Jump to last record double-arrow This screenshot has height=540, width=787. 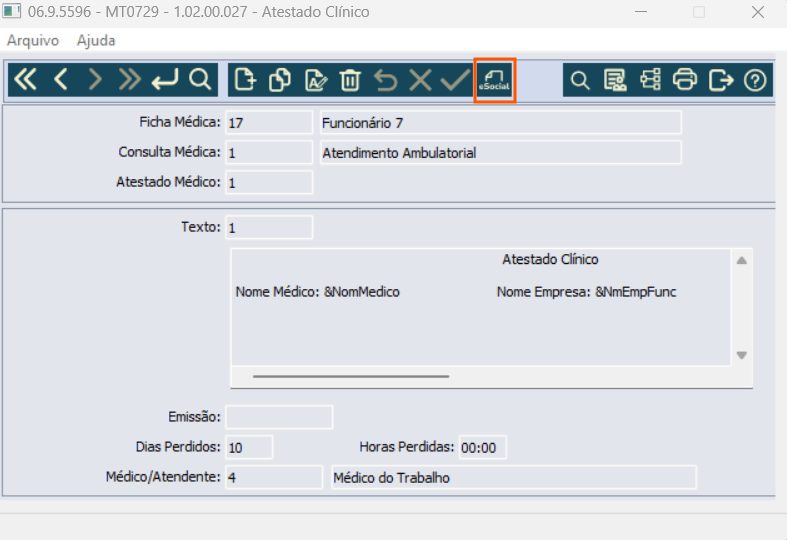point(129,80)
